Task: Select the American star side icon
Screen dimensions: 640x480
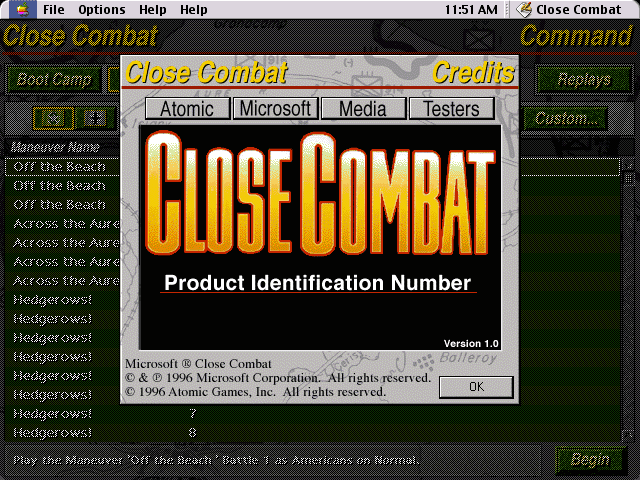Action: [x=53, y=119]
